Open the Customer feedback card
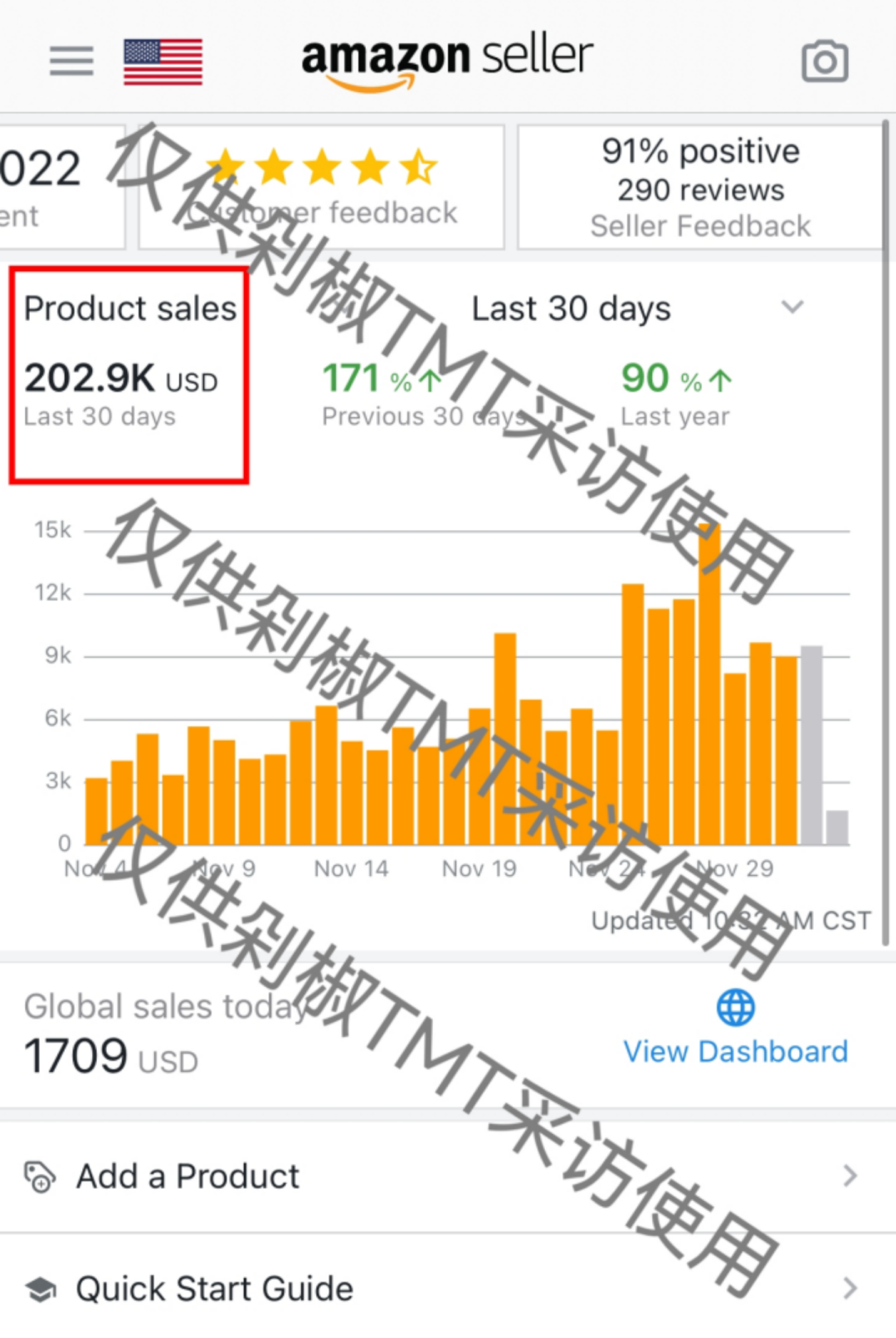 (322, 187)
